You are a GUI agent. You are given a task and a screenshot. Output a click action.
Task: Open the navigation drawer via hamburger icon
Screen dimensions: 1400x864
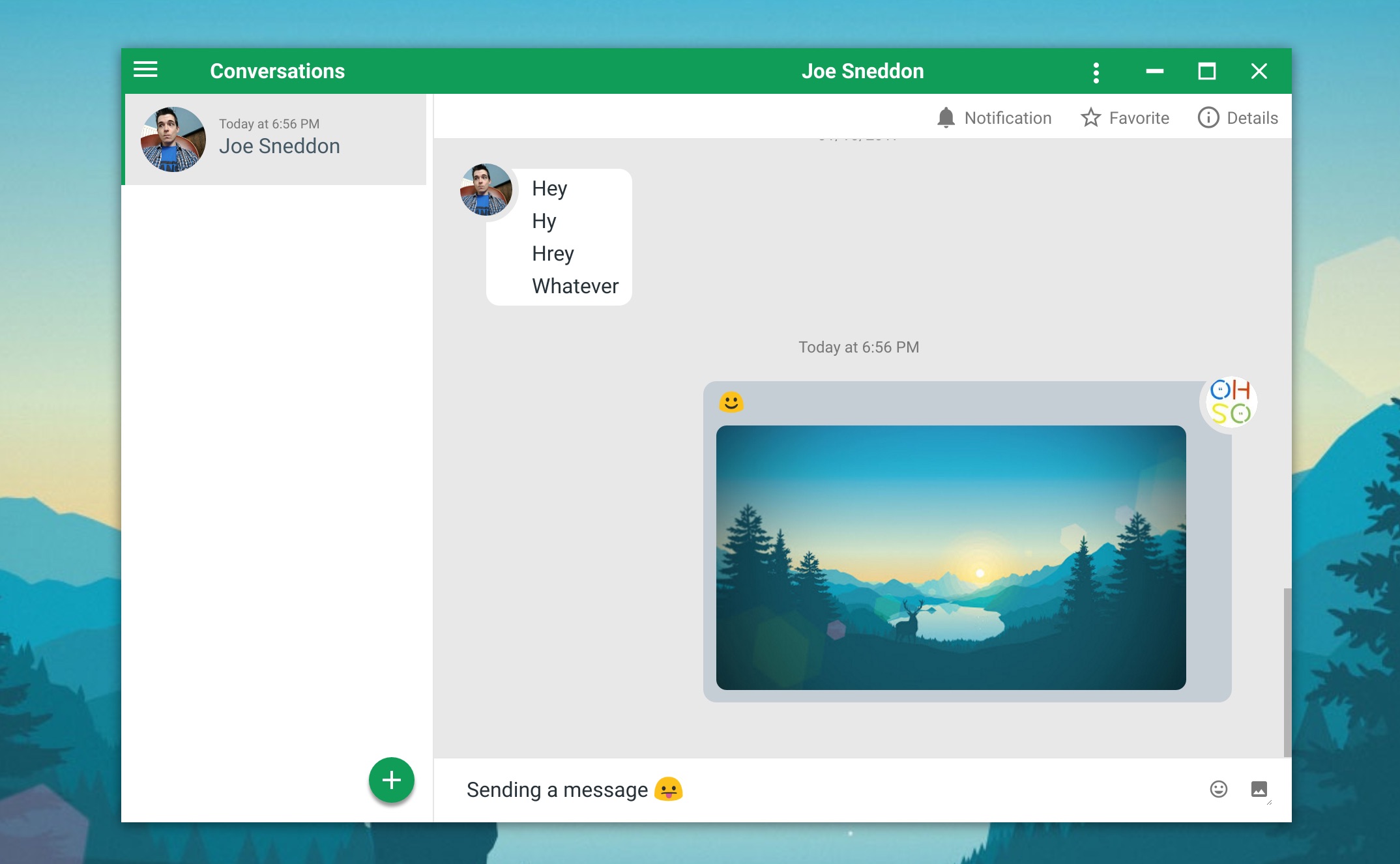point(146,70)
